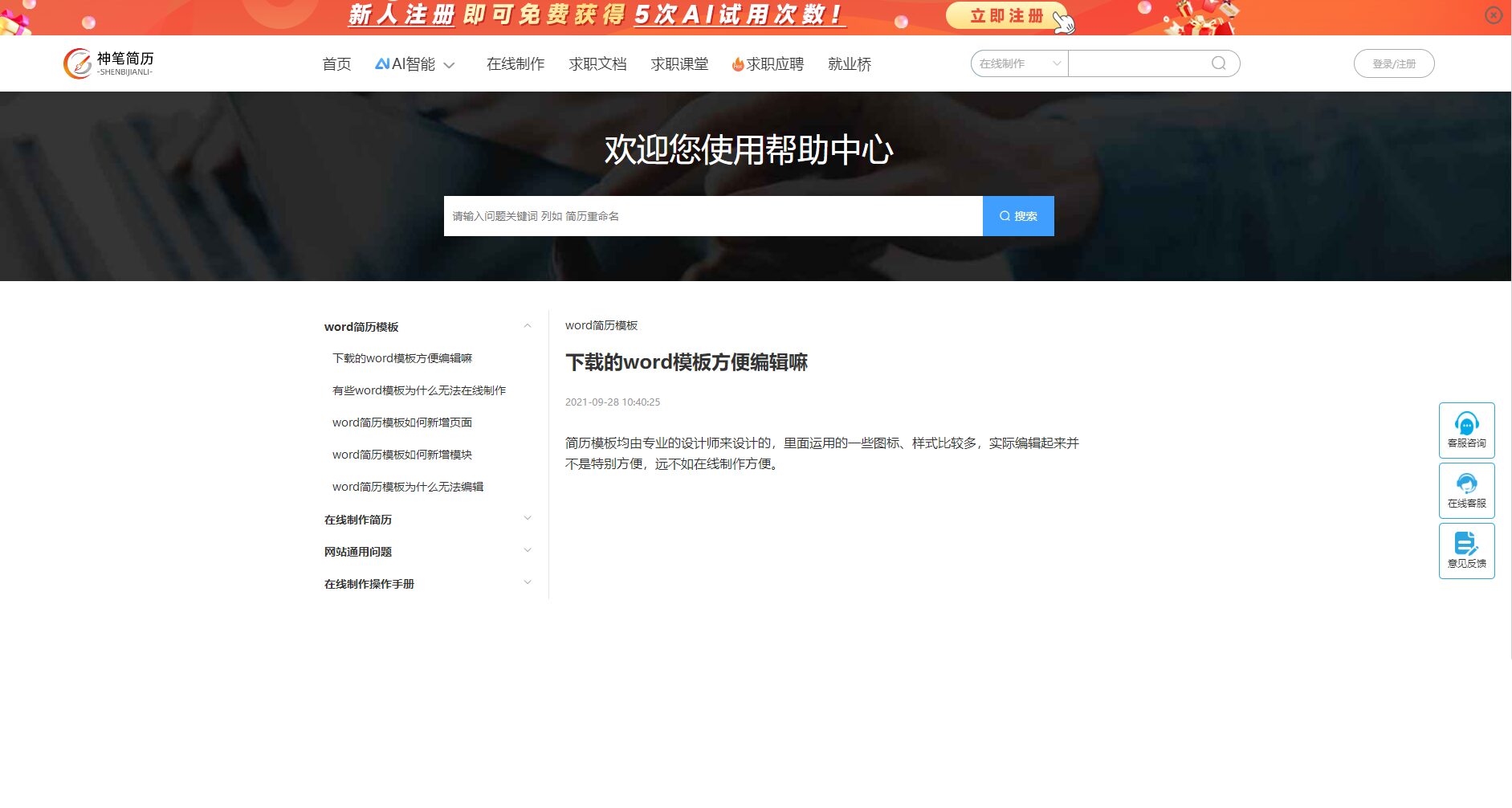Open 客服咨询 headset icon
This screenshot has width=1512, height=808.
[x=1466, y=423]
